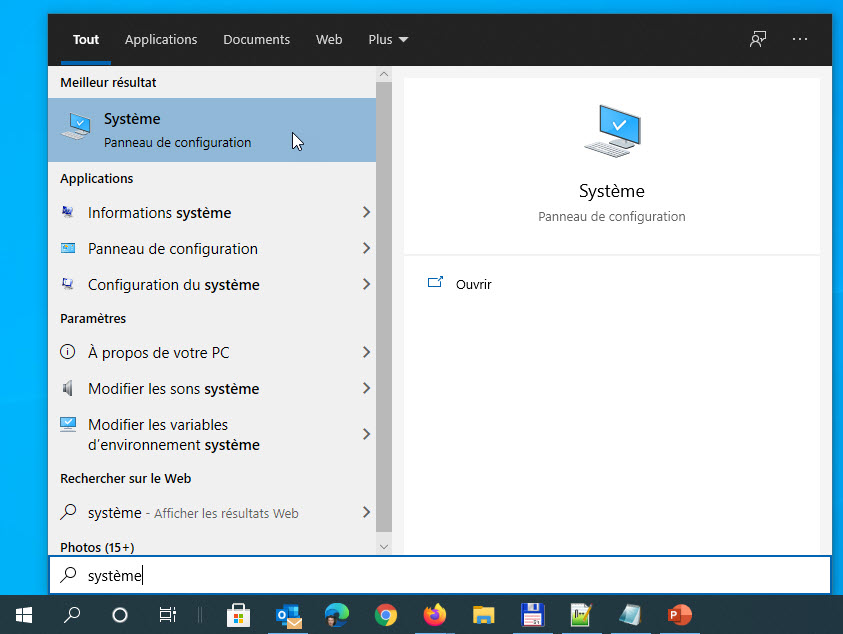Launch PowerPoint from the taskbar
This screenshot has width=843, height=634.
(x=680, y=614)
